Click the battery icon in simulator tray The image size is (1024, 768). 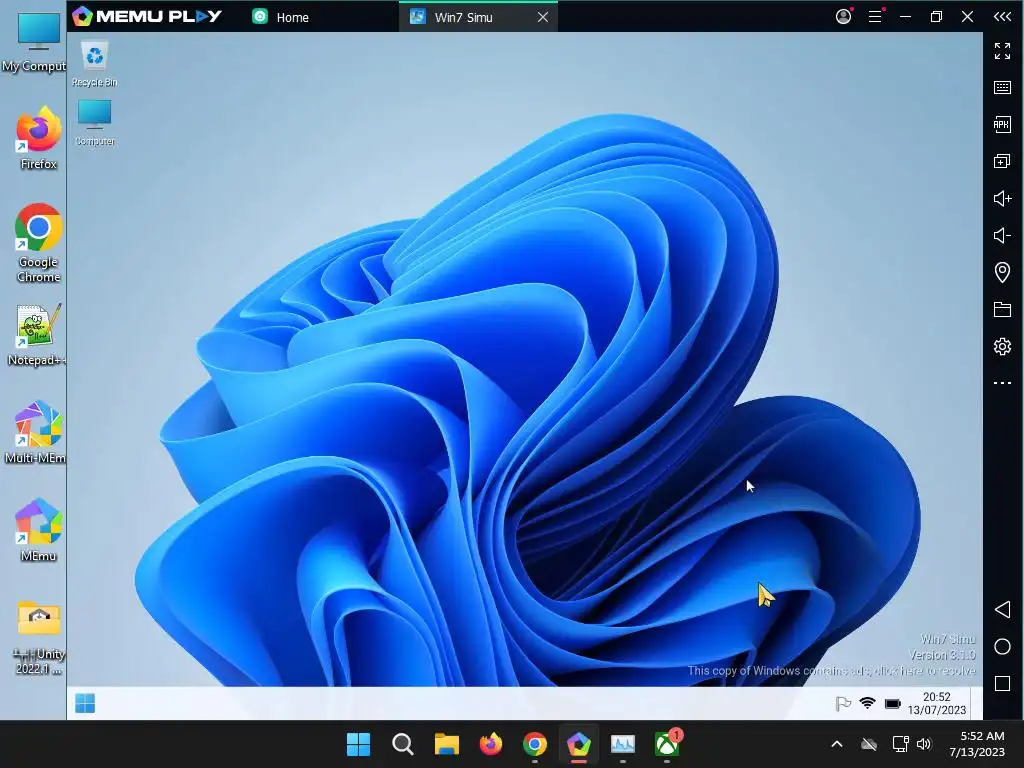click(x=892, y=703)
